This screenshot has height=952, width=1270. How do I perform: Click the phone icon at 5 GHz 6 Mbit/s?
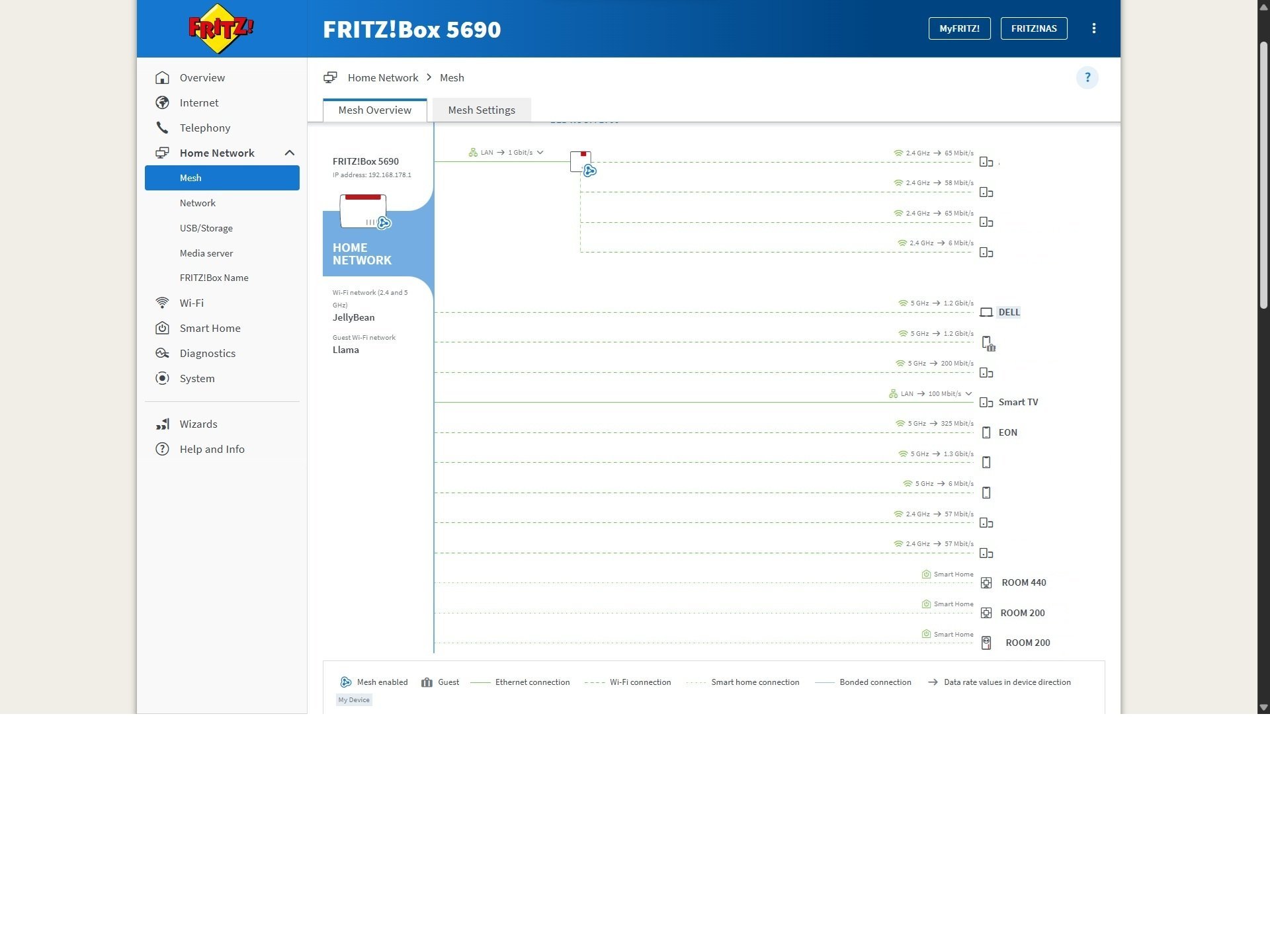point(986,493)
